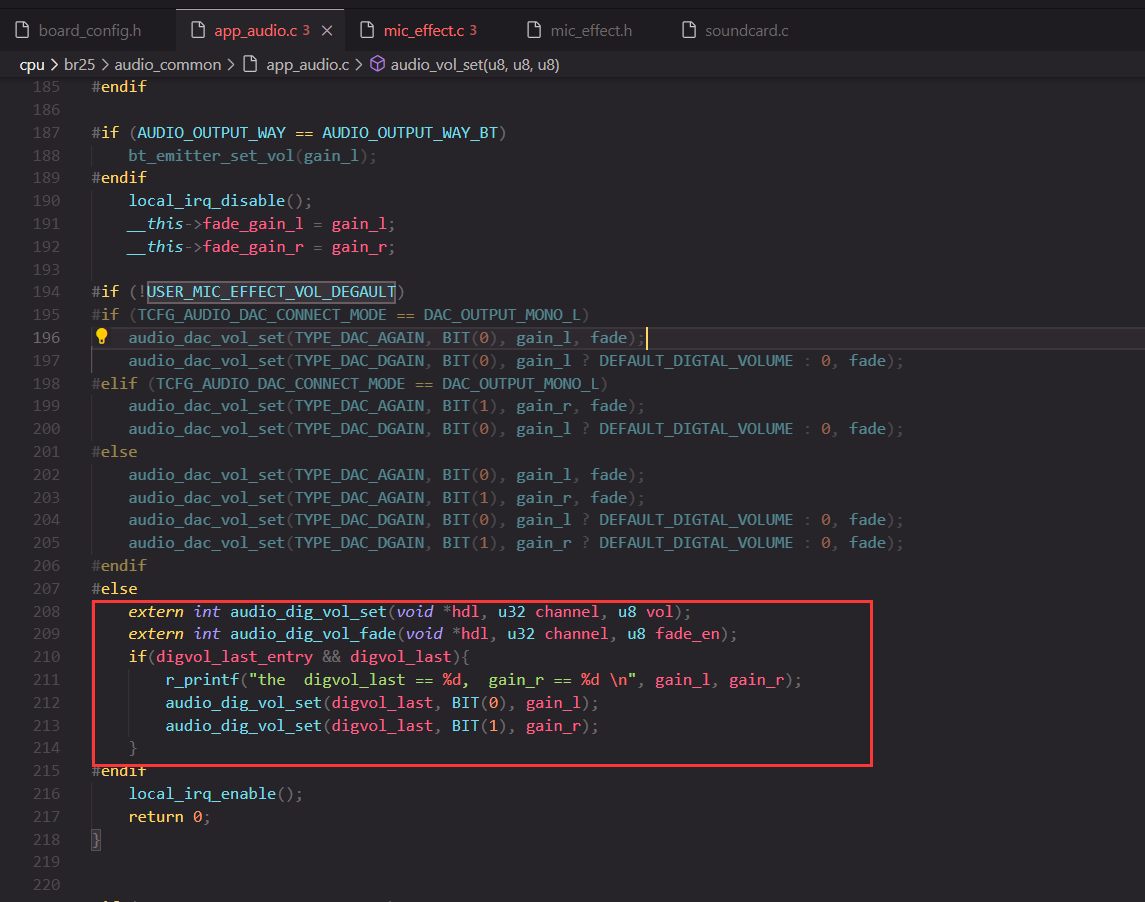Click the file icon on soundcard.c tab
Screen dimensions: 1145x902
click(689, 30)
